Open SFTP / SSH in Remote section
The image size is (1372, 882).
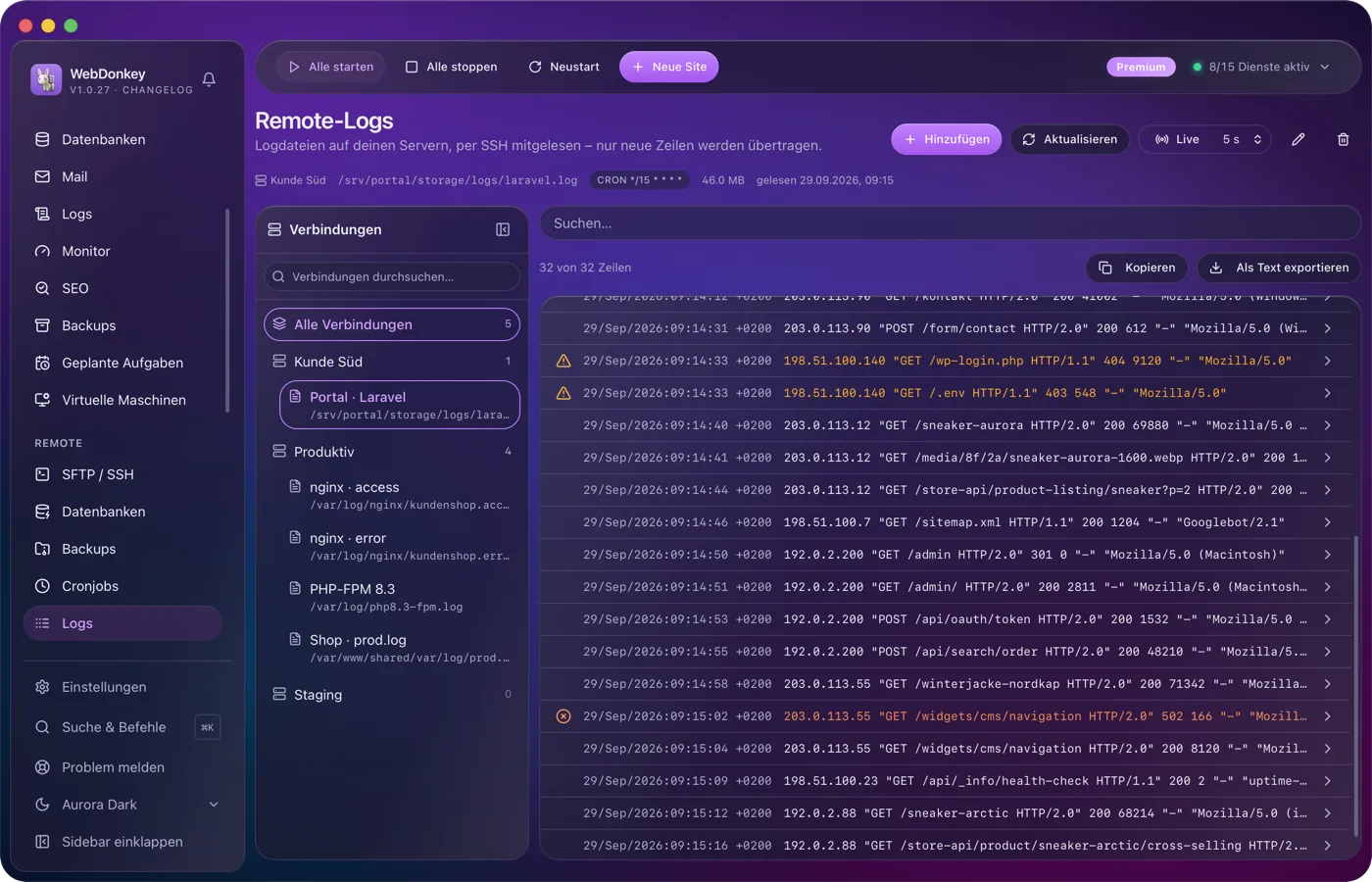[123, 474]
